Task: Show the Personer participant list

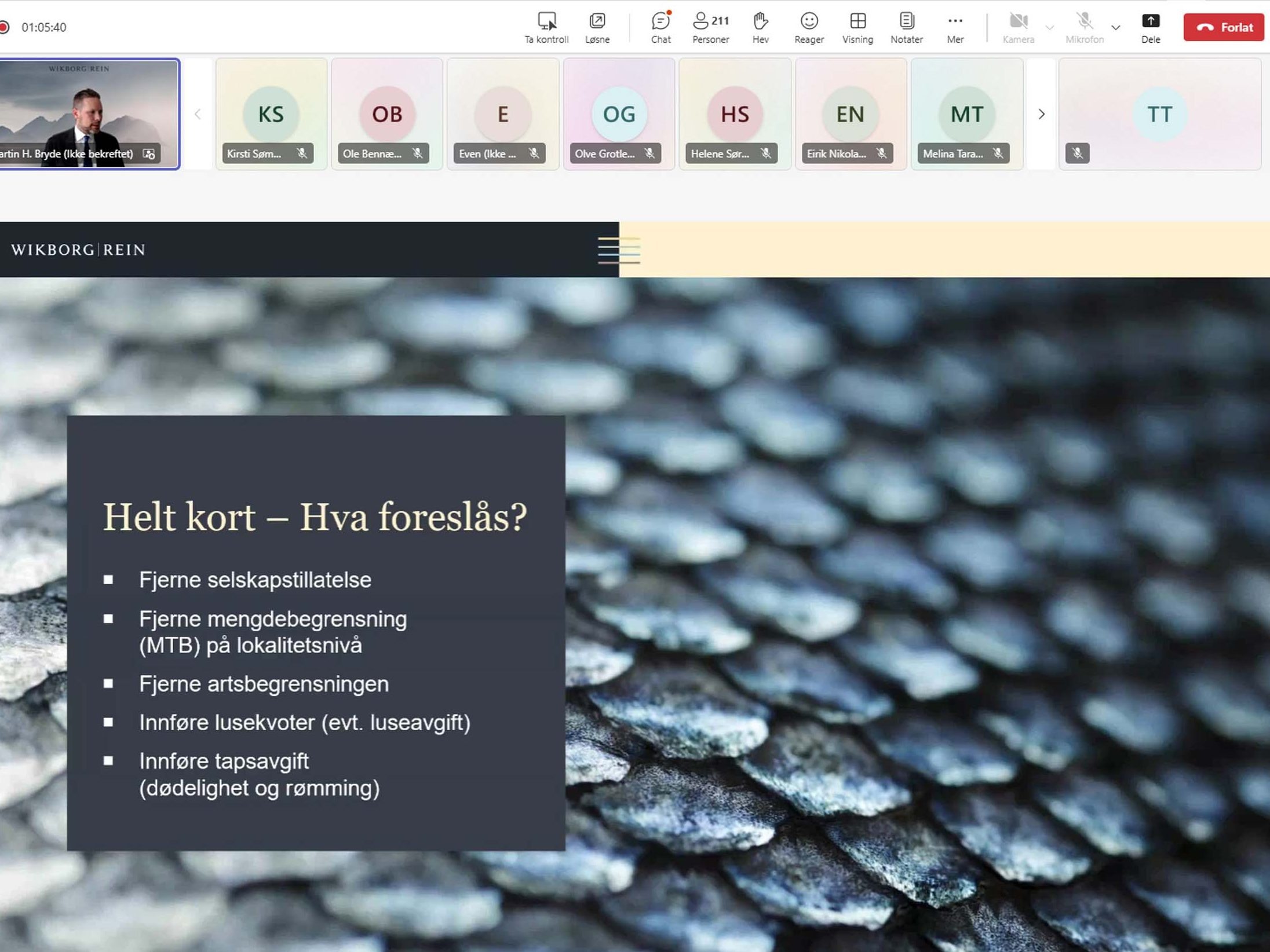Action: (711, 27)
